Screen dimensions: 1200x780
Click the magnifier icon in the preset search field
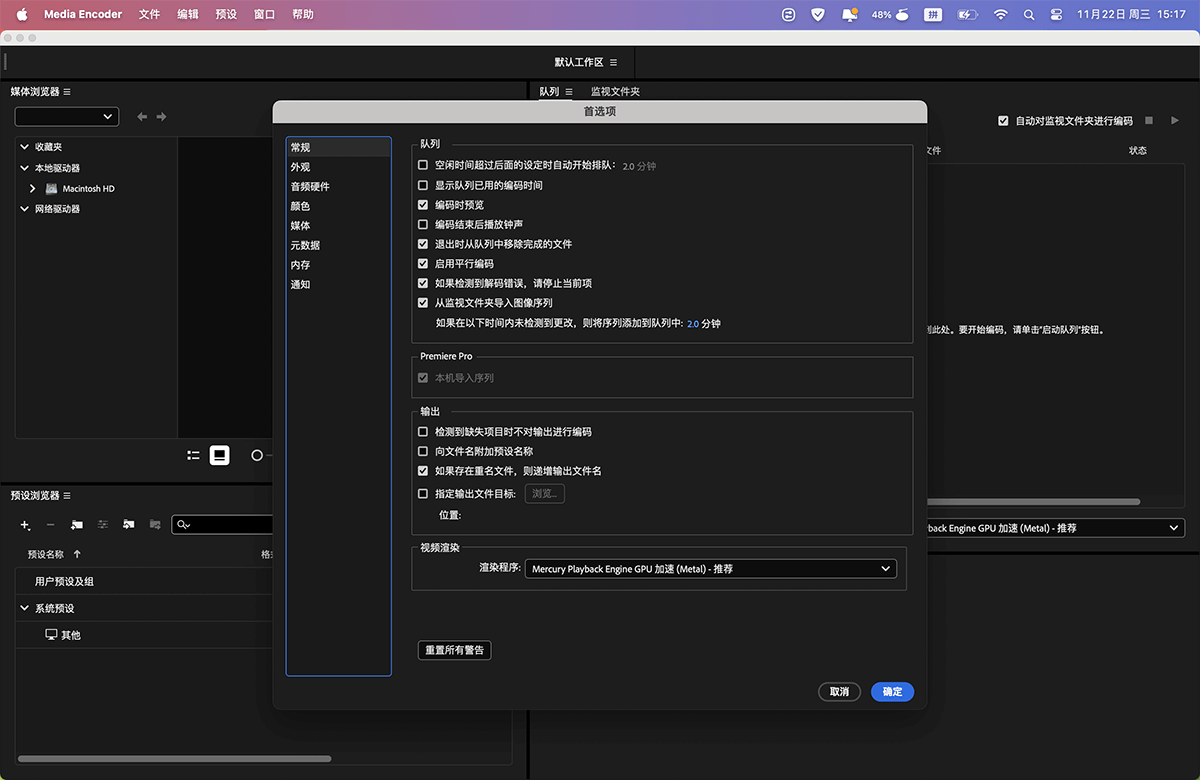point(182,525)
